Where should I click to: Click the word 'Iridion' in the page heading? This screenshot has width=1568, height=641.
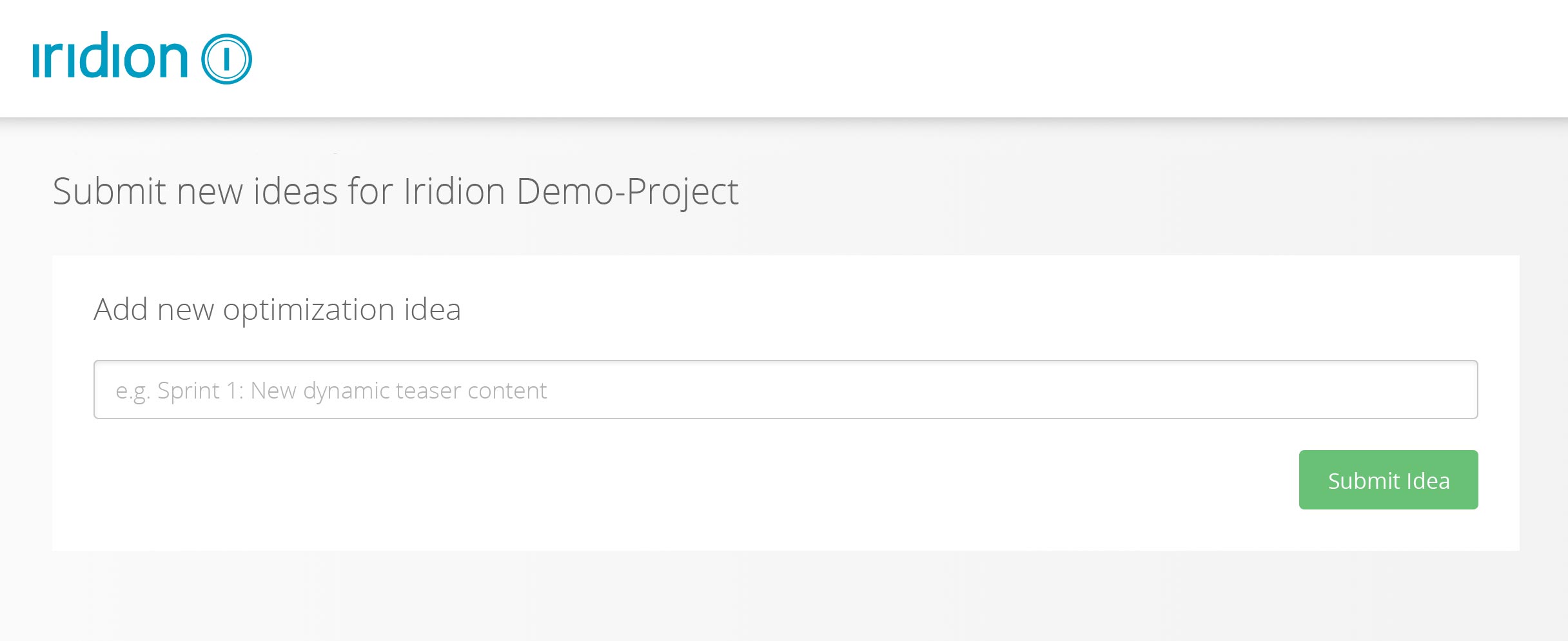pyautogui.click(x=454, y=192)
